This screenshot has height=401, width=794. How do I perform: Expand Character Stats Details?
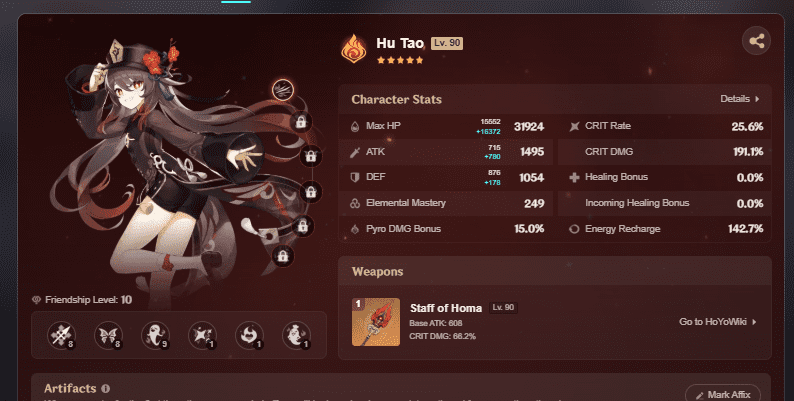click(x=740, y=99)
